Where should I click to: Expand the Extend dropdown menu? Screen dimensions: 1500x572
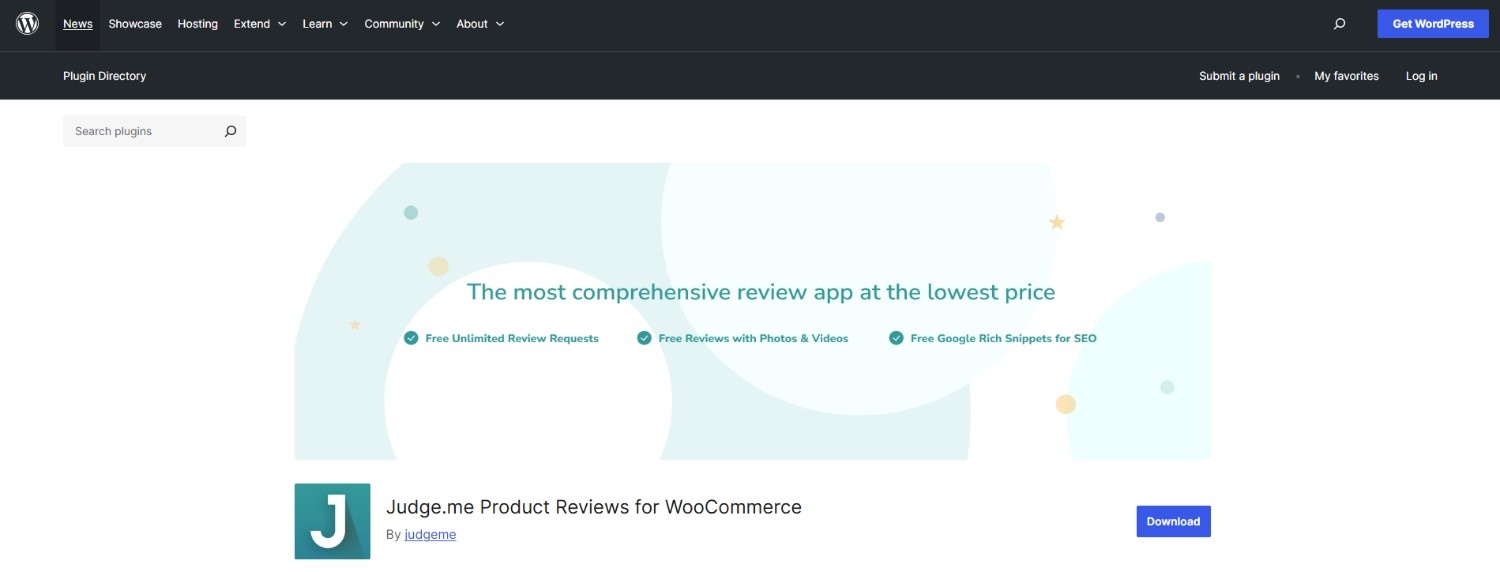click(259, 24)
